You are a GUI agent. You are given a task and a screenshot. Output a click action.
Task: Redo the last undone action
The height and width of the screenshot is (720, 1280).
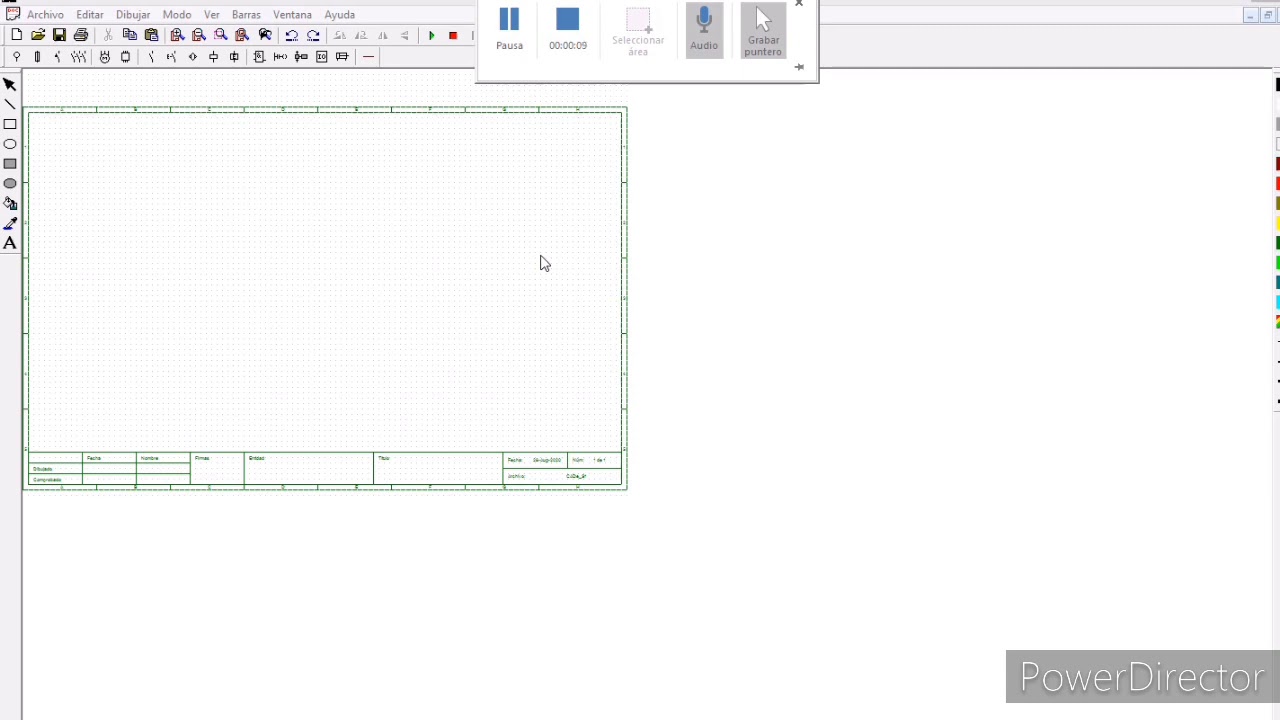(x=313, y=35)
